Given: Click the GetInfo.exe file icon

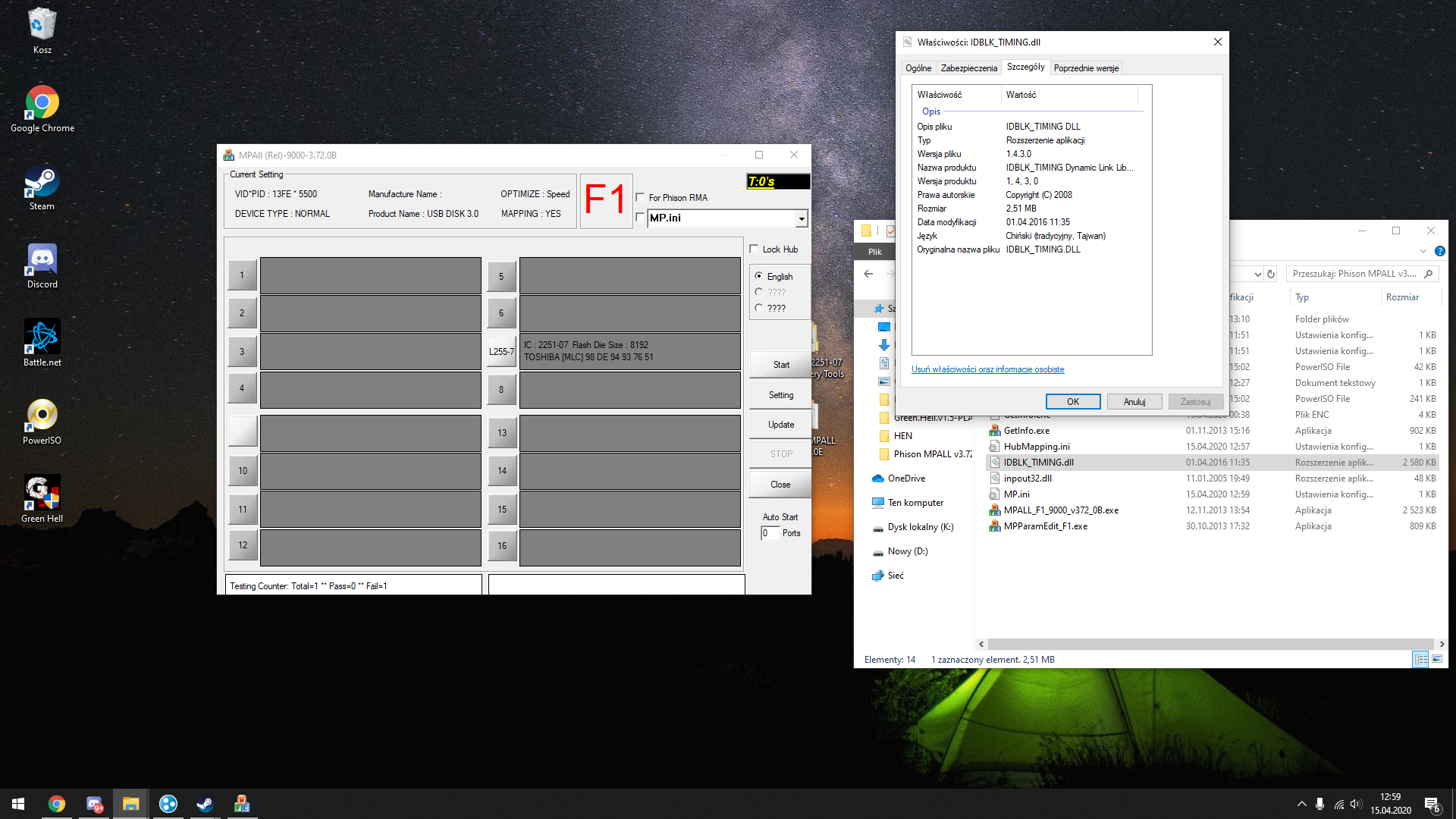Looking at the screenshot, I should (x=995, y=431).
